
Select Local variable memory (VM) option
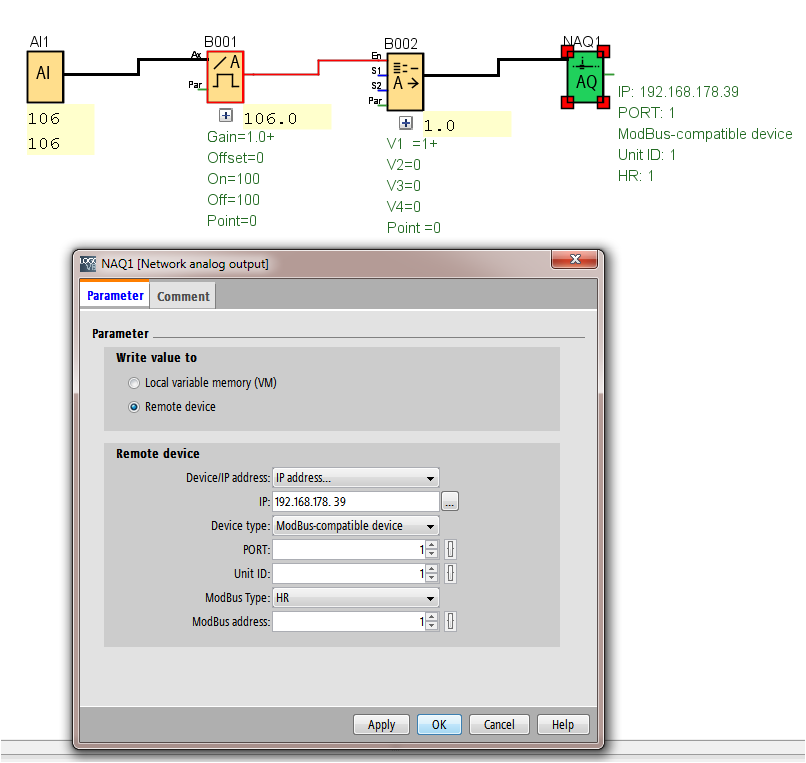click(134, 383)
